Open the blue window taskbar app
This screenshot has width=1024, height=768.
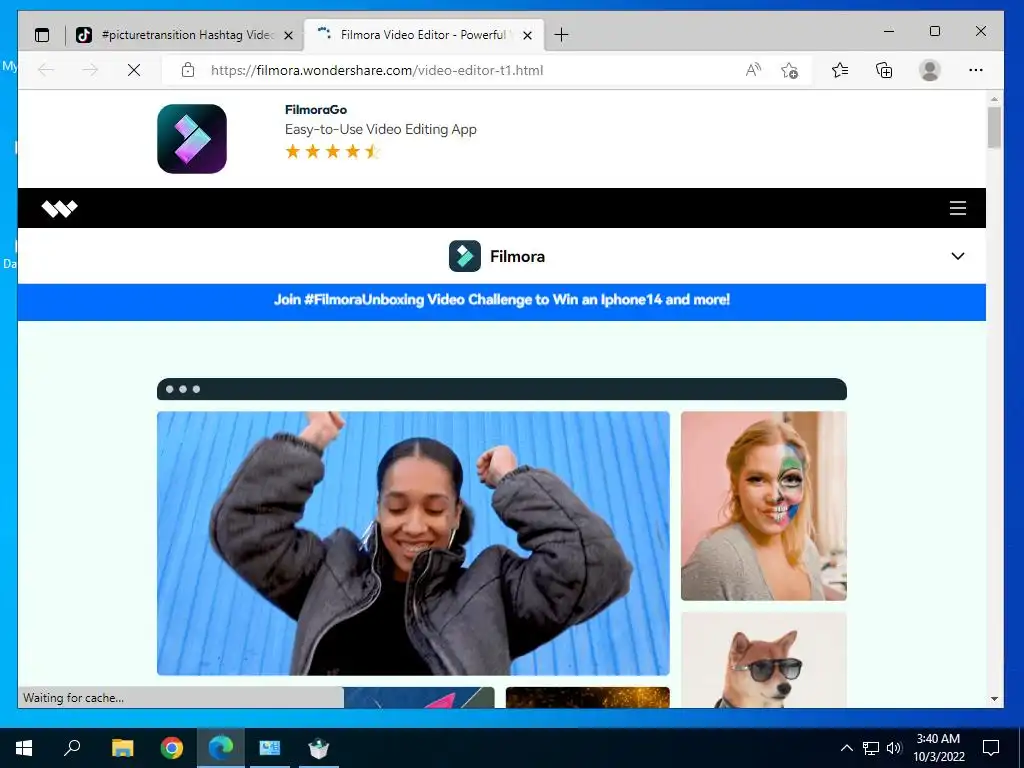tap(270, 748)
